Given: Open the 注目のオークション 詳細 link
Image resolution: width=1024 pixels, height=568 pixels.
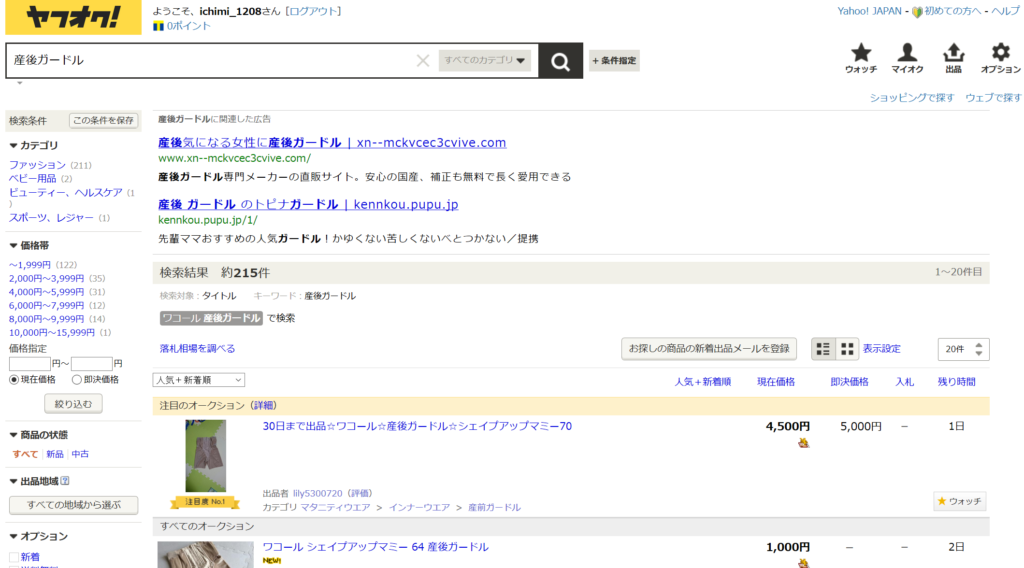Looking at the screenshot, I should [264, 405].
